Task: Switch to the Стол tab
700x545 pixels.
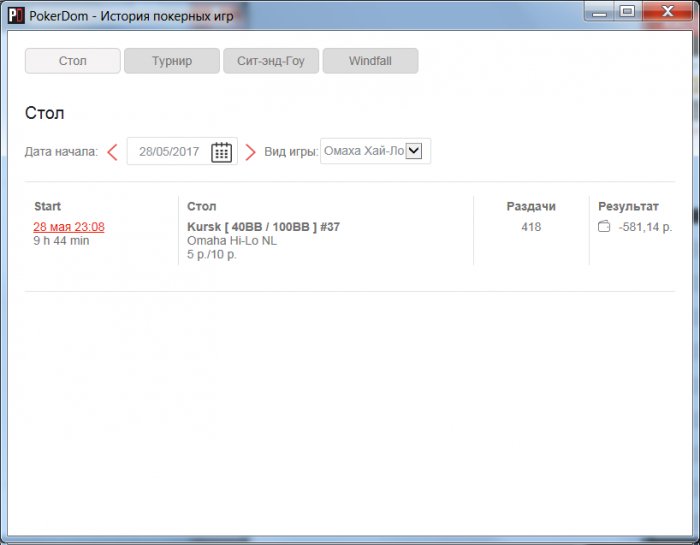Action: pos(72,61)
